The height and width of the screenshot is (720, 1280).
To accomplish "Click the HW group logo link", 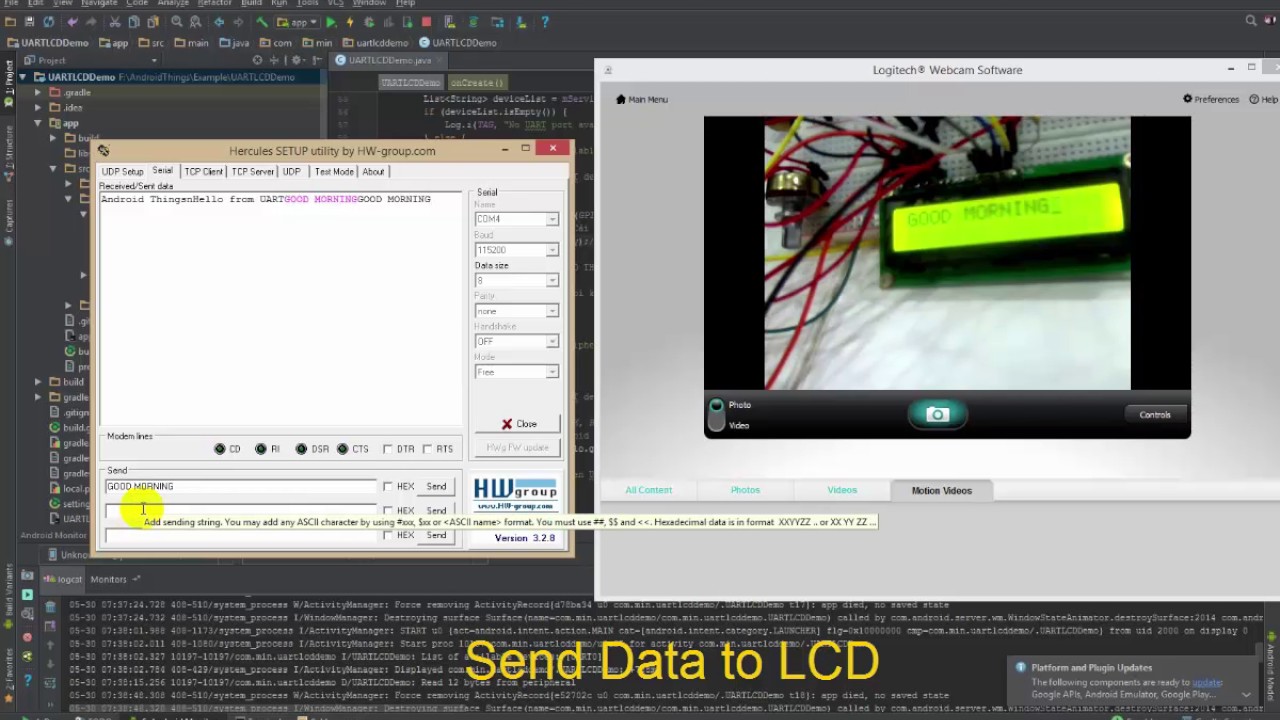I will point(515,494).
